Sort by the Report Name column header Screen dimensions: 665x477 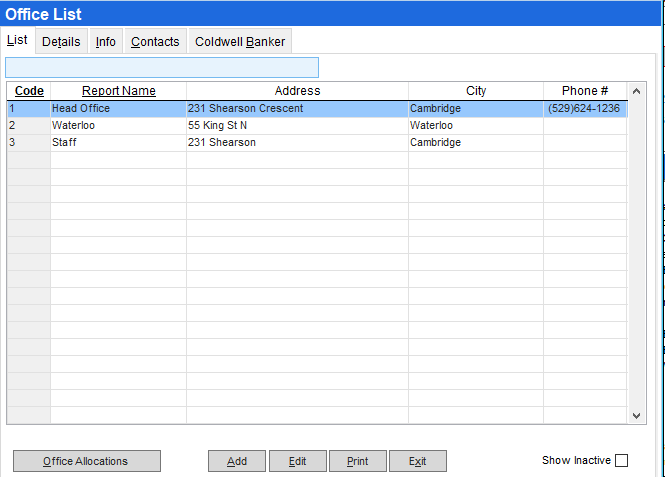click(x=118, y=91)
